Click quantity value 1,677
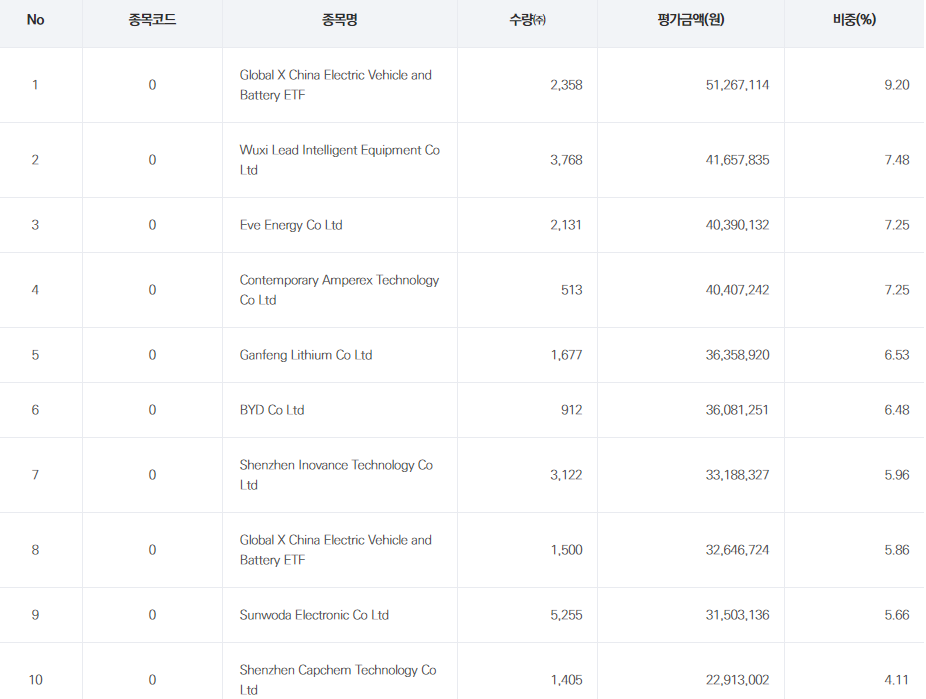The image size is (926, 699). 566,355
